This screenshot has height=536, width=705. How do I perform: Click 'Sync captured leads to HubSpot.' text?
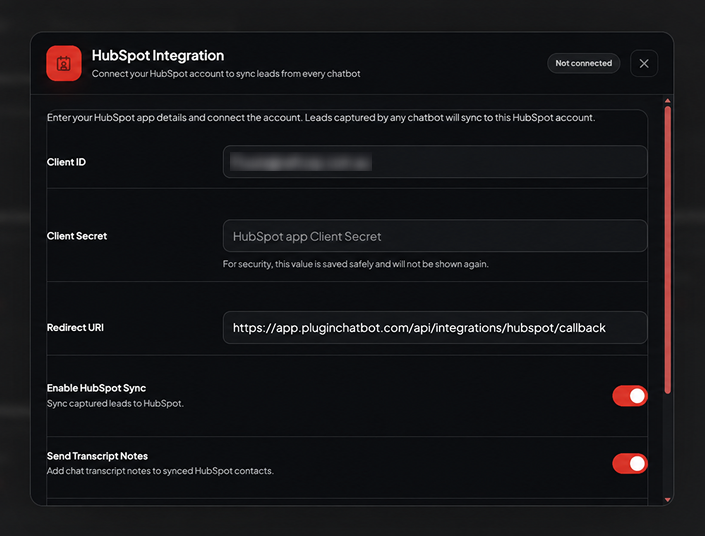115,404
